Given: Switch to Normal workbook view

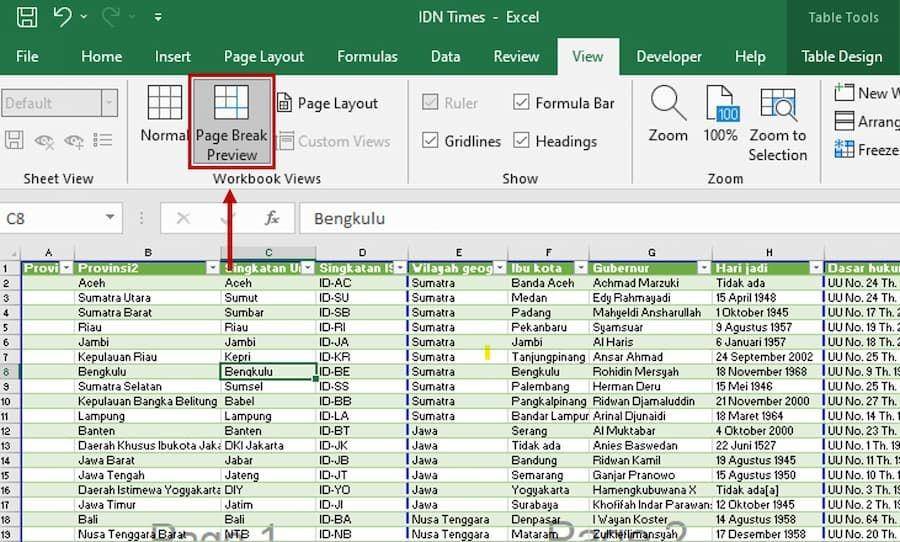Looking at the screenshot, I should [x=164, y=114].
